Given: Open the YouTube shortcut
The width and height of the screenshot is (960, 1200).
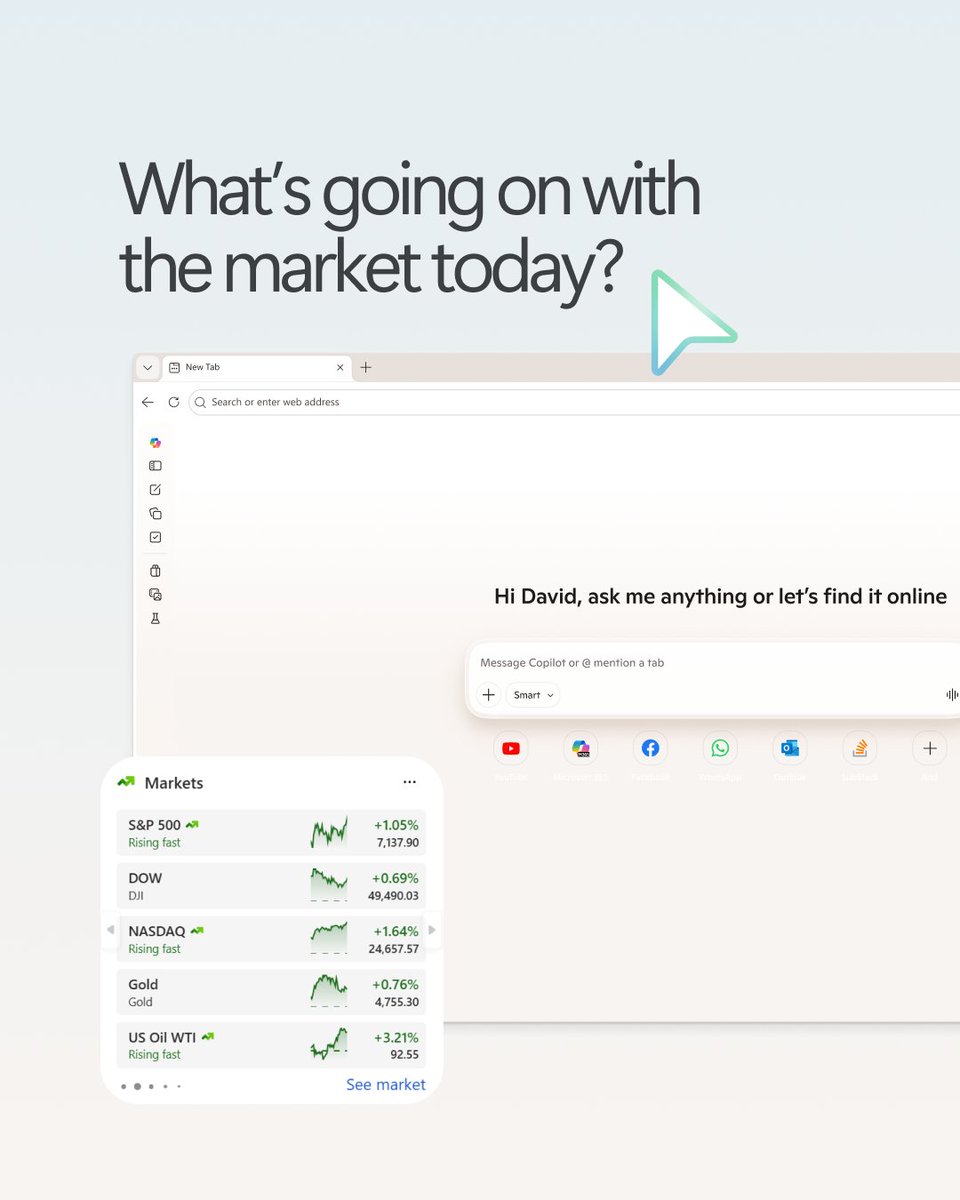Looking at the screenshot, I should (511, 748).
